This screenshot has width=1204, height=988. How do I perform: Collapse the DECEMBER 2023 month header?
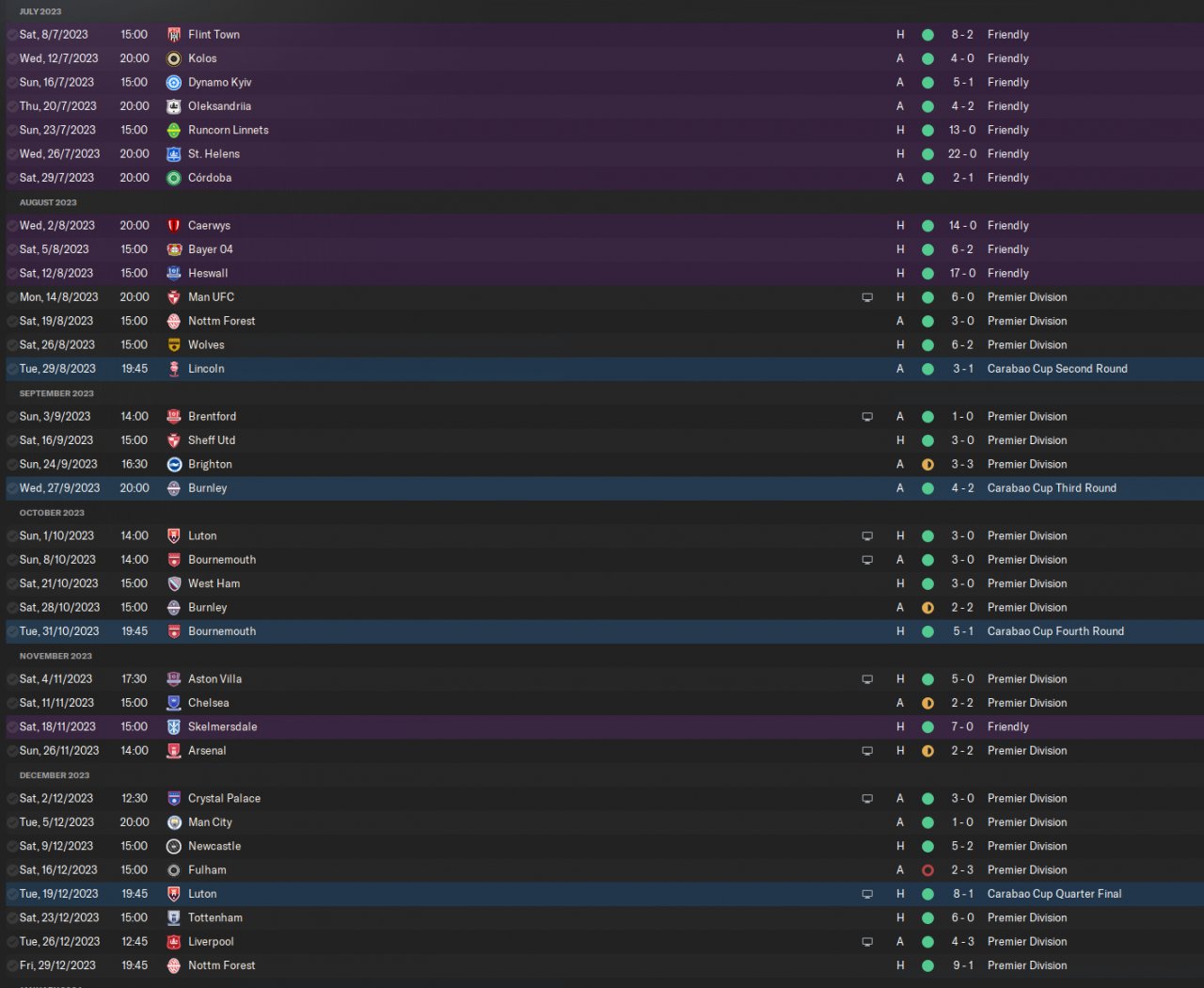(x=55, y=775)
